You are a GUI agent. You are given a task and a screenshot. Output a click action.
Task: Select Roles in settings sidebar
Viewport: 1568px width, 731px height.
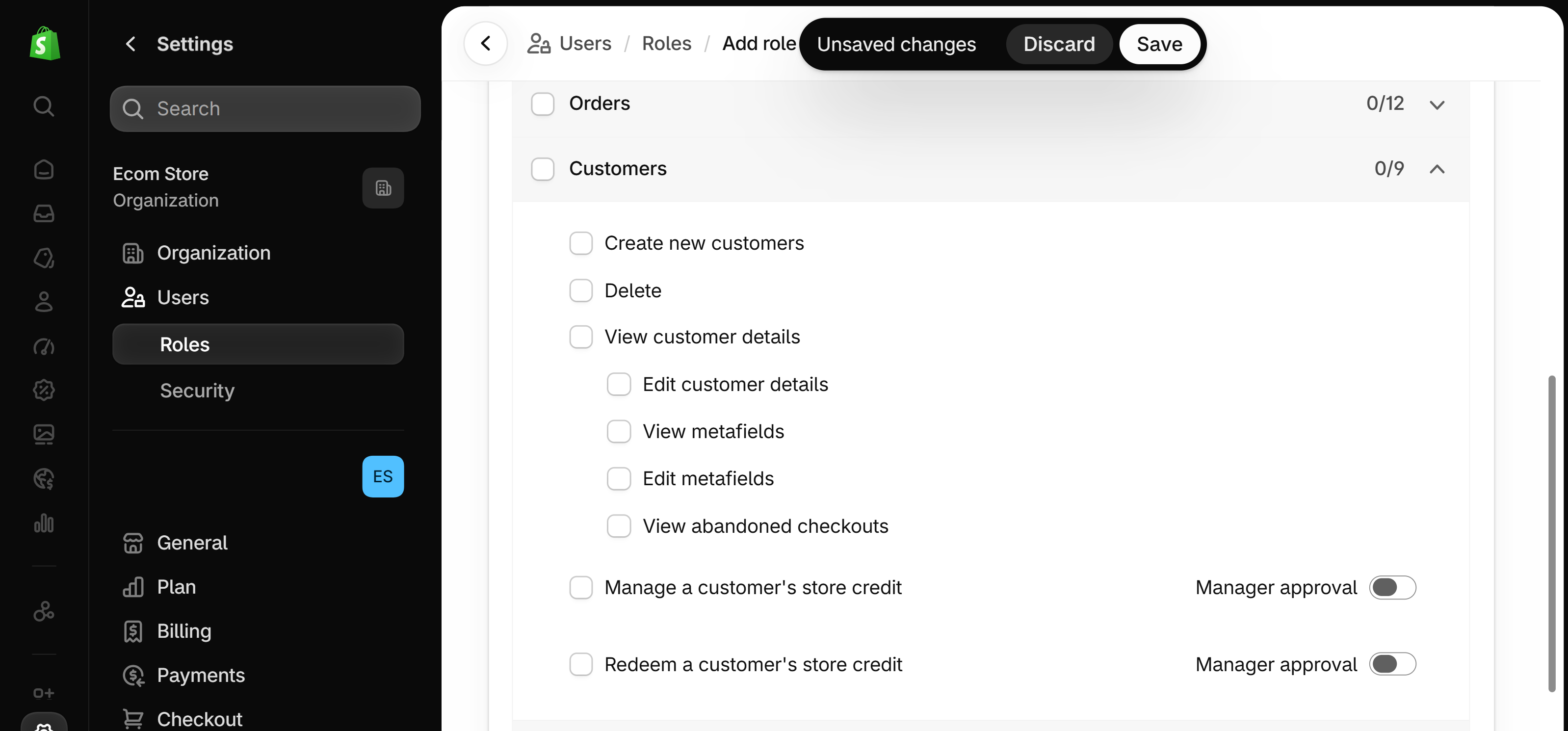coord(258,344)
